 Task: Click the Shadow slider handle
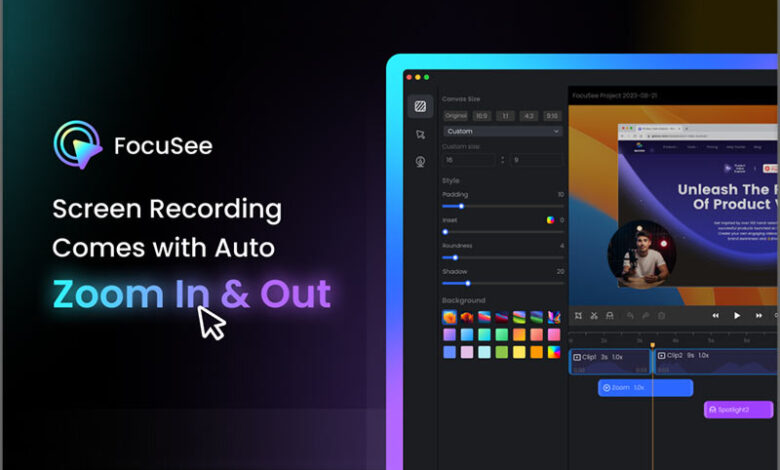click(468, 283)
